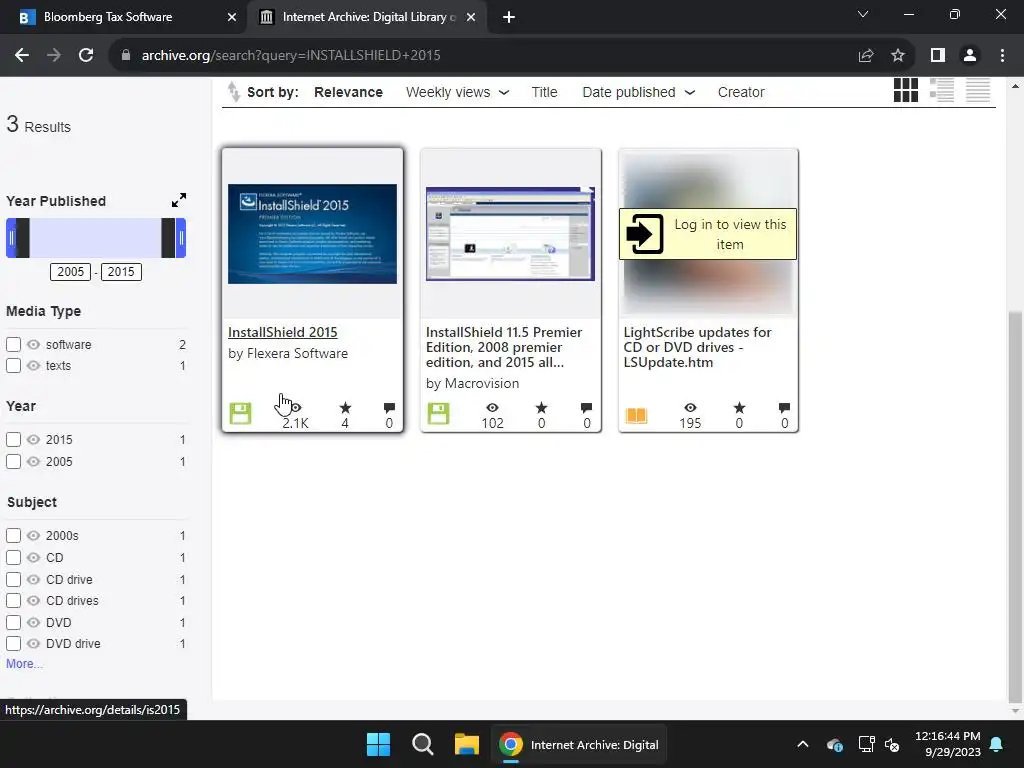Screen dimensions: 1024x768
Task: Check the texts media type checkbox
Action: [x=13, y=365]
